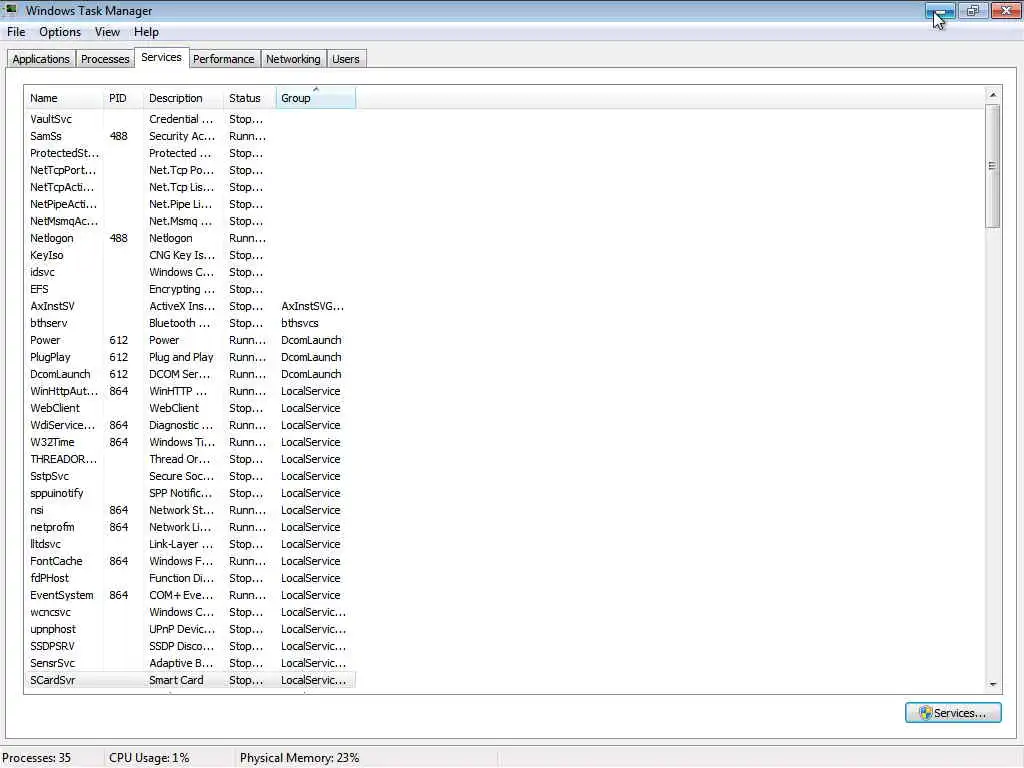This screenshot has height=768, width=1024.
Task: Select the WdiService... service row
Action: coord(190,424)
